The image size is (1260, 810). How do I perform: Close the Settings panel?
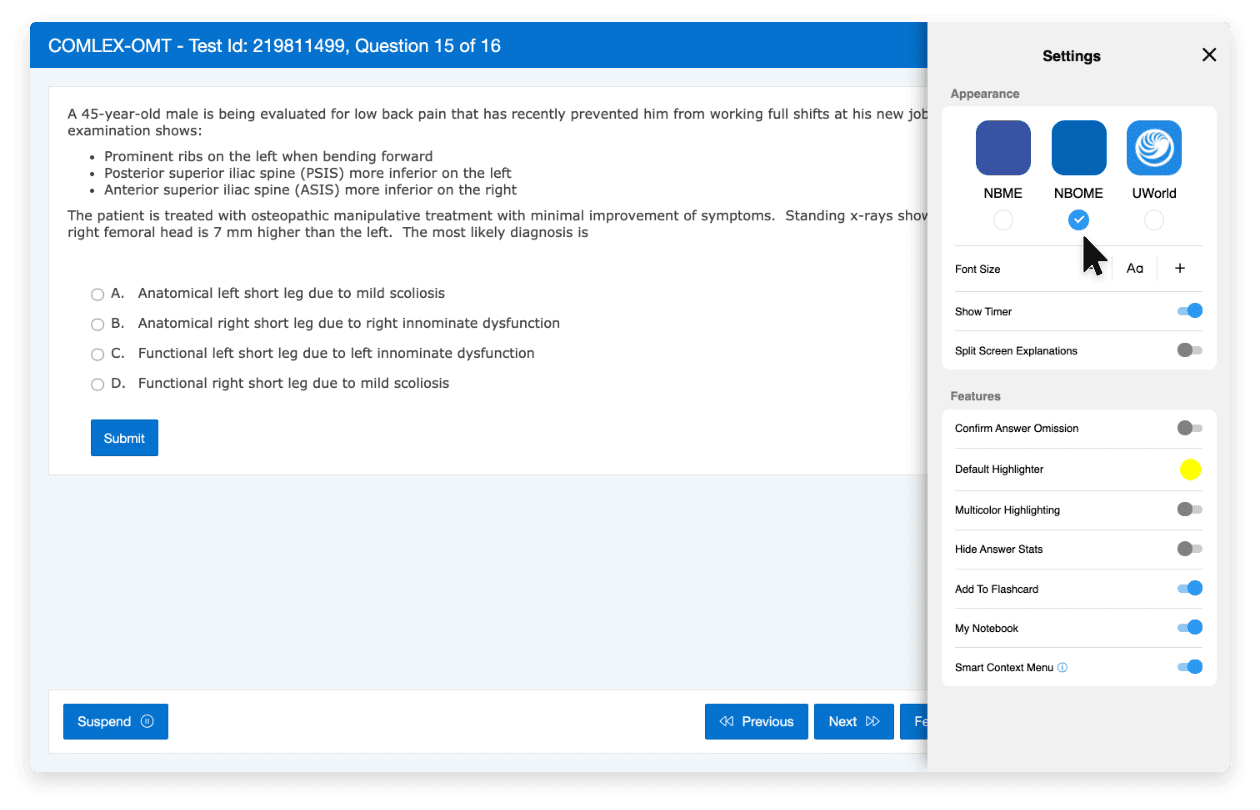(x=1209, y=55)
